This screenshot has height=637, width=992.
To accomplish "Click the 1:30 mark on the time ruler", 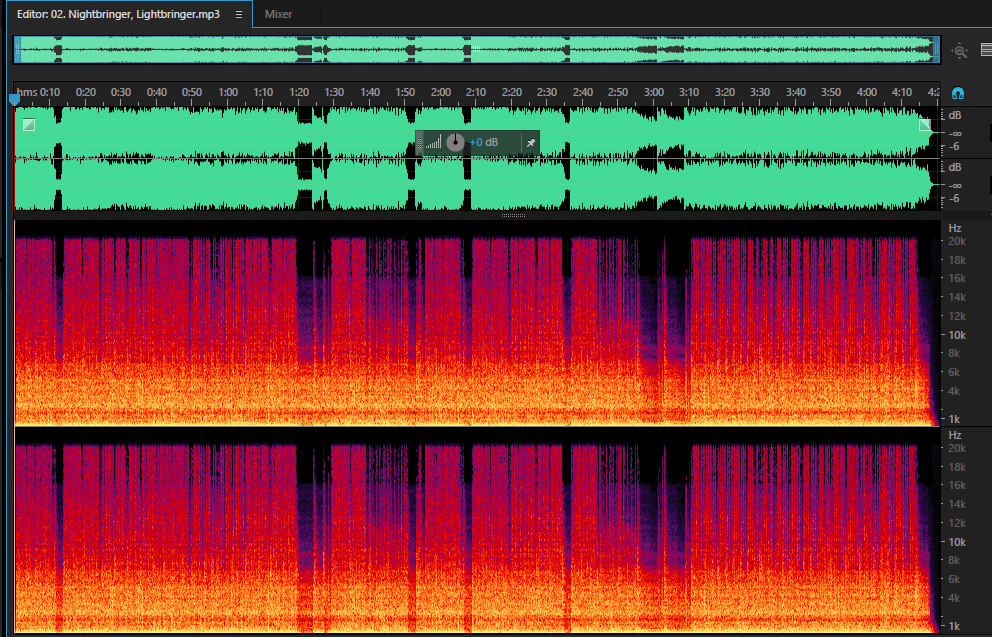I will coord(334,92).
